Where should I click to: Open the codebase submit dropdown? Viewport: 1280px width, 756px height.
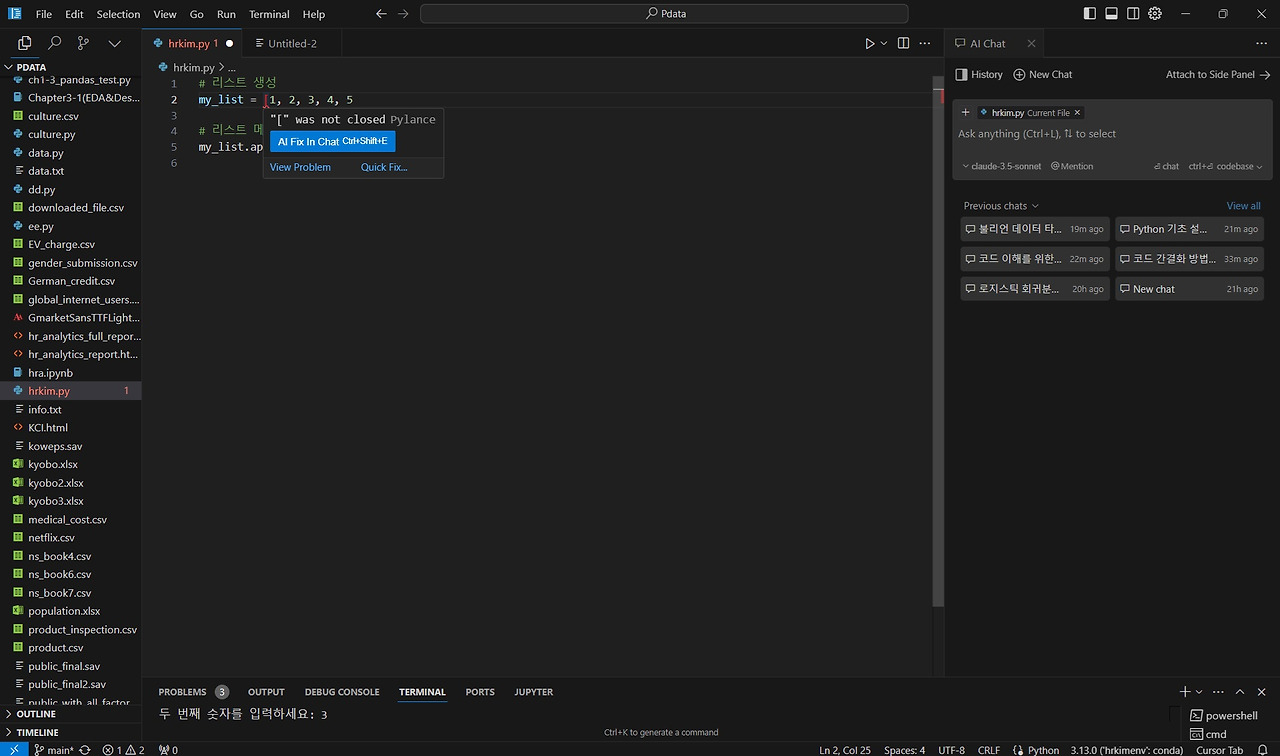[x=1226, y=166]
